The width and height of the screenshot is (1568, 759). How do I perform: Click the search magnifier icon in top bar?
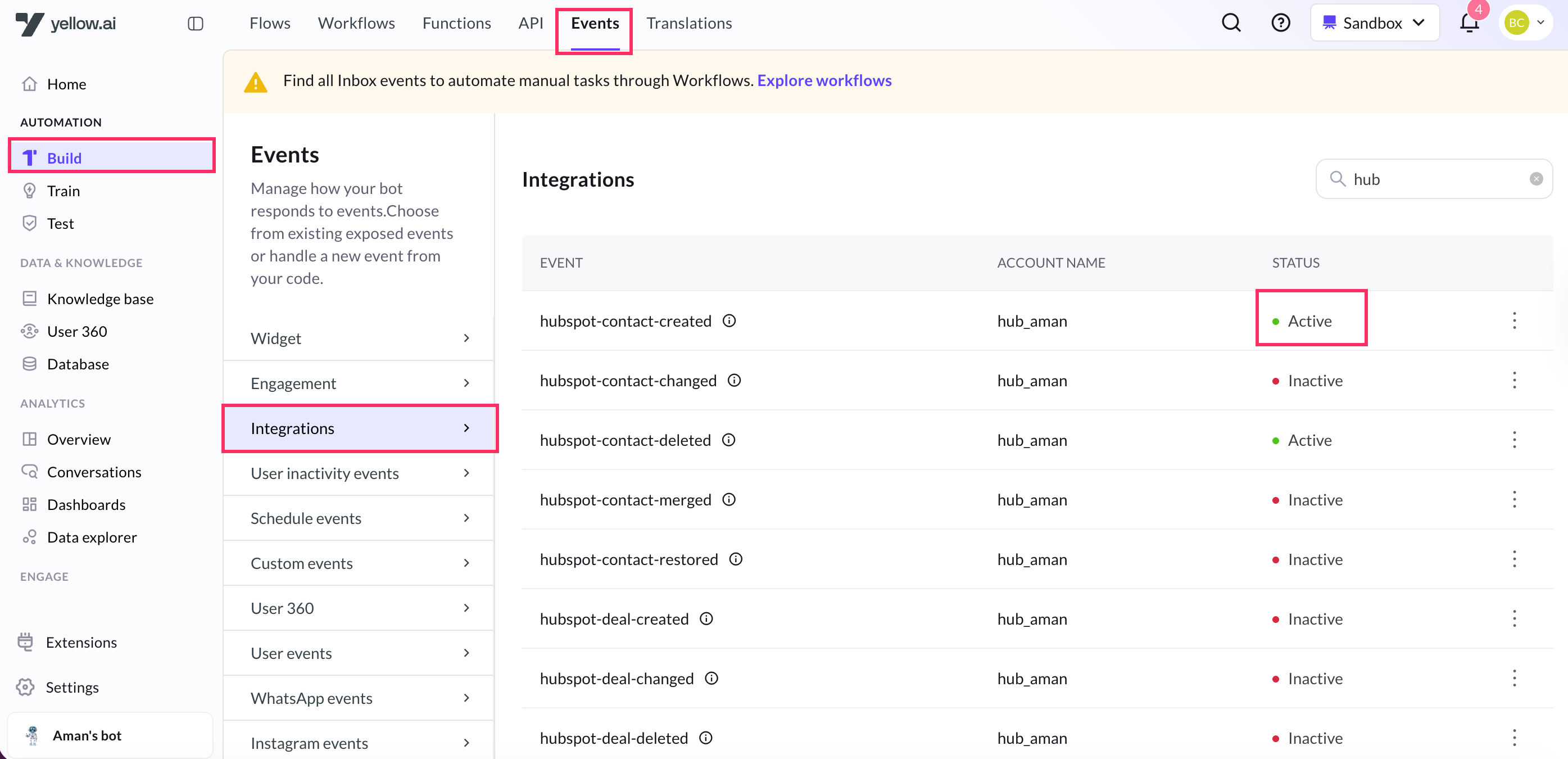pos(1231,23)
